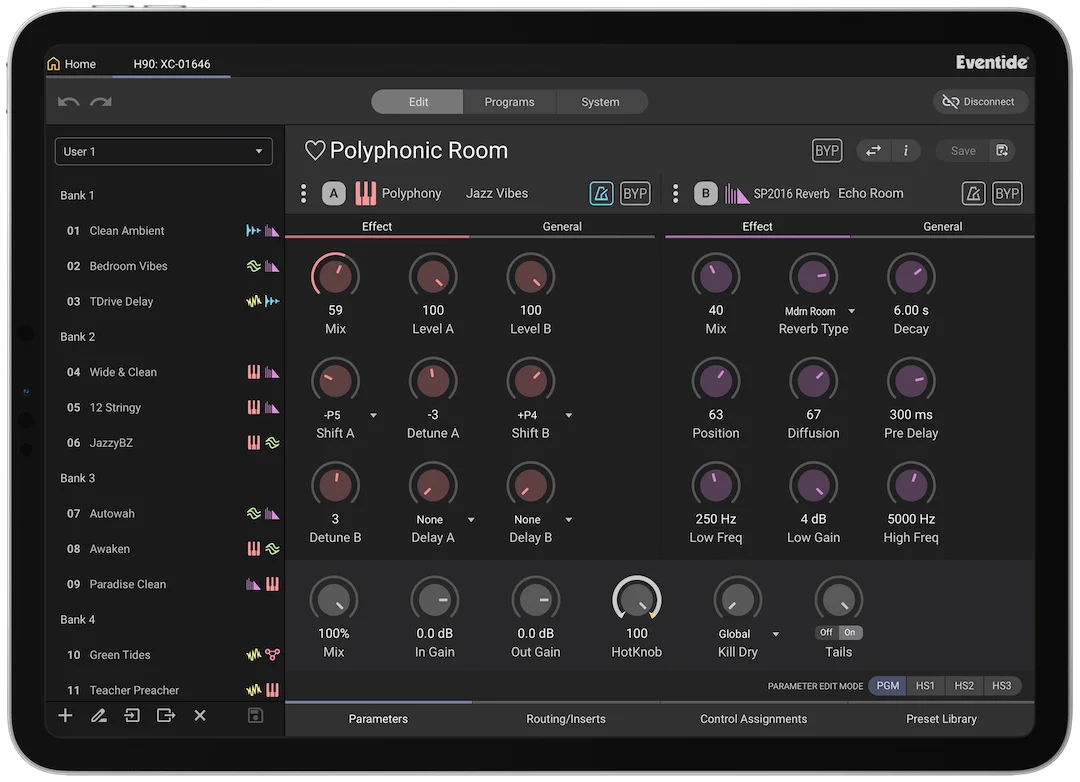Screen dimensions: 1080x782
Task: Rename the program using the pencil icon
Action: pos(98,716)
